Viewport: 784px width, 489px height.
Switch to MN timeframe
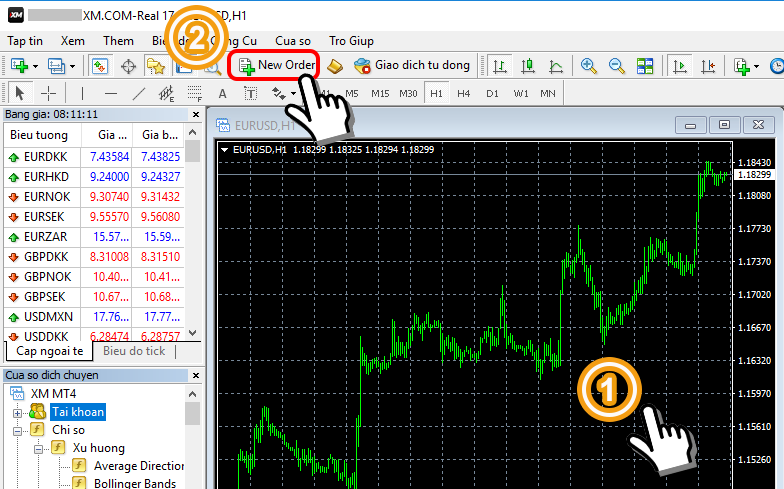(x=548, y=94)
